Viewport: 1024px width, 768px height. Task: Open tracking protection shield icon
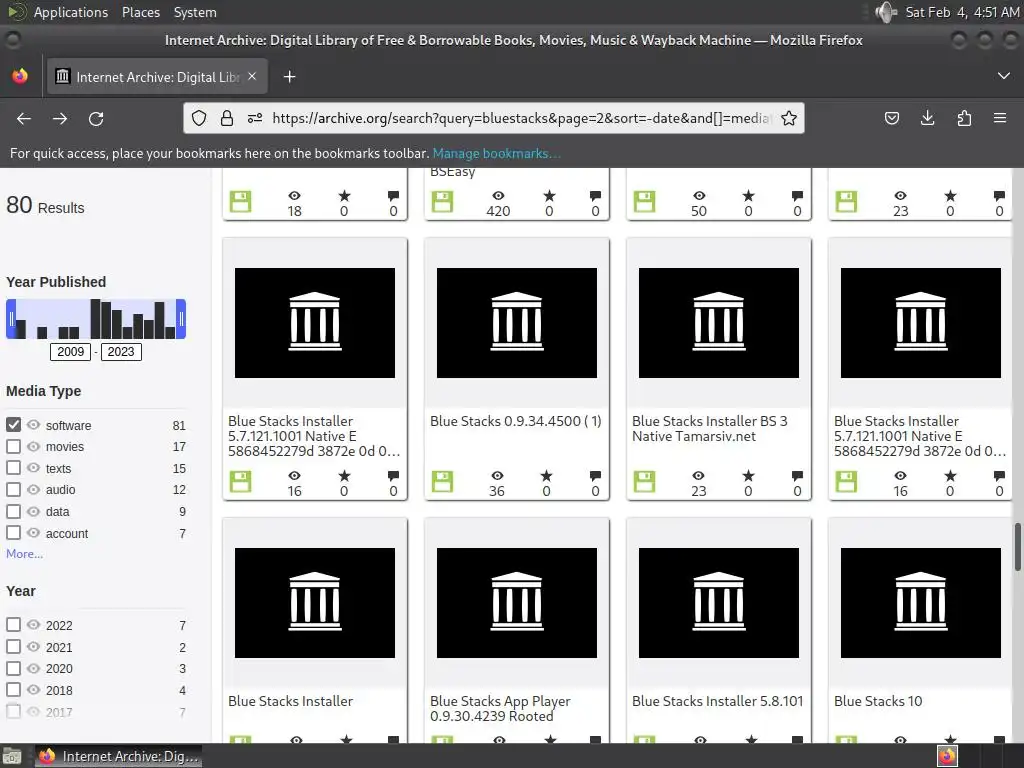[199, 118]
